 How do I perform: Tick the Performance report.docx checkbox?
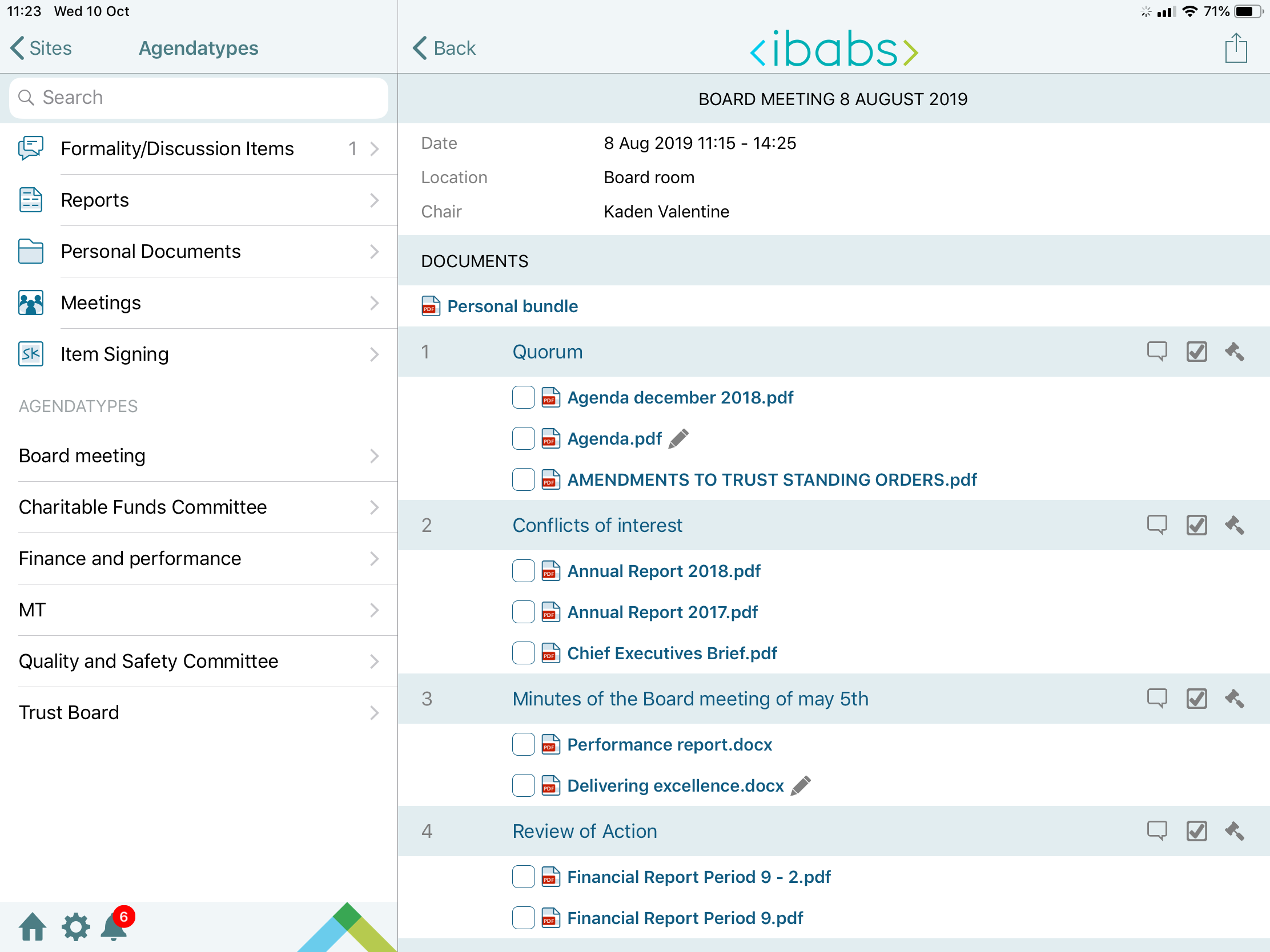pos(523,744)
